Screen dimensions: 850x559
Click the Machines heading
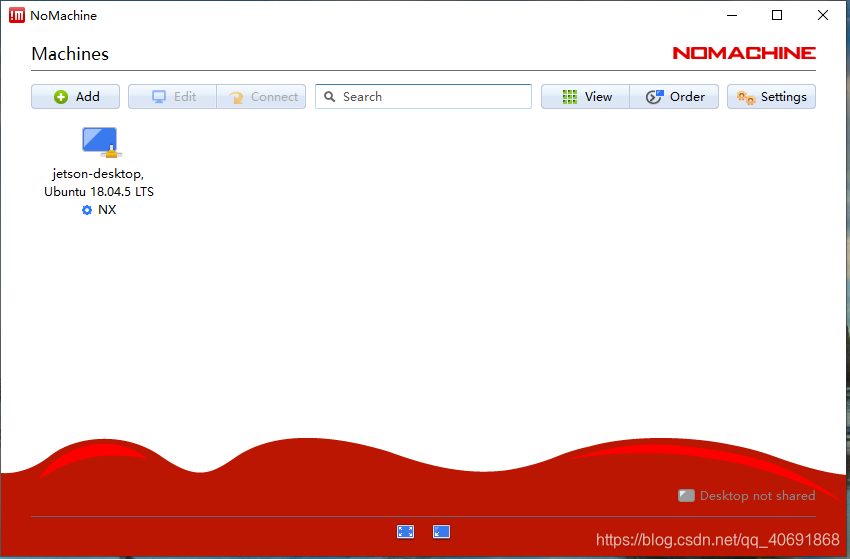70,54
